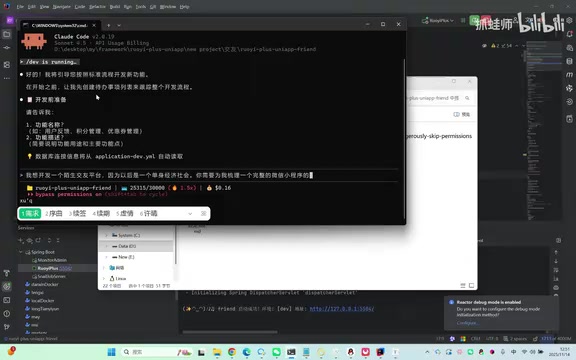Image resolution: width=576 pixels, height=360 pixels.
Task: Select tengTianyiyun docker connection
Action: click(42, 309)
